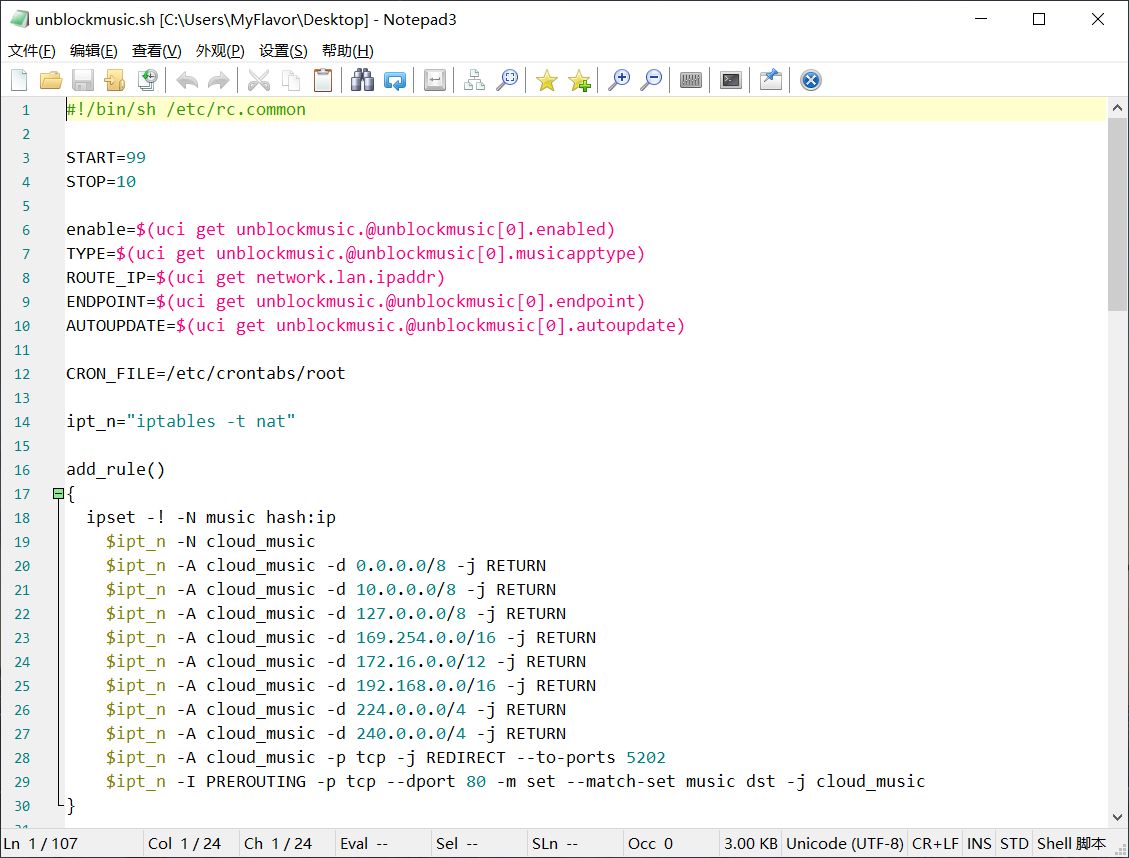Toggle always-on-top with the pushpin icon
The height and width of the screenshot is (858, 1129).
(770, 80)
